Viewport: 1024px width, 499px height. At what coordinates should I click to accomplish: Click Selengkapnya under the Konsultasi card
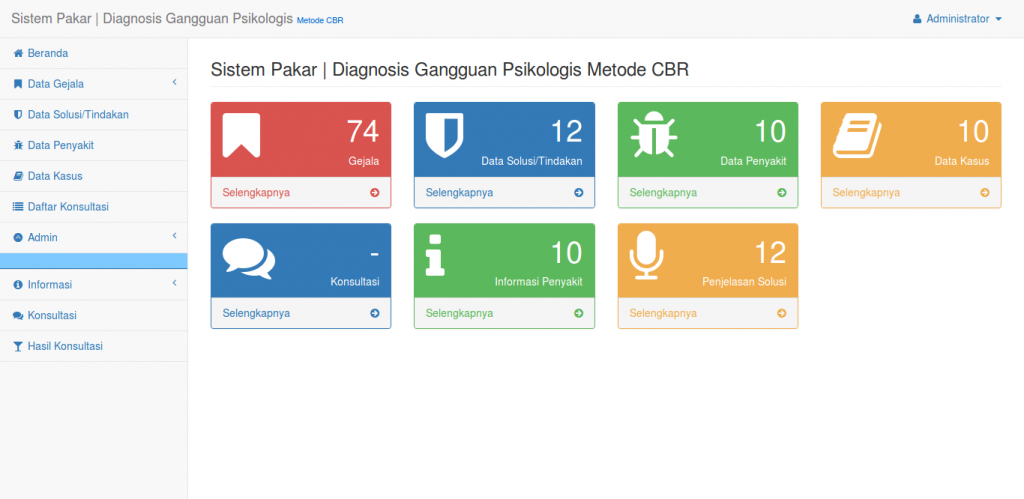coord(256,314)
